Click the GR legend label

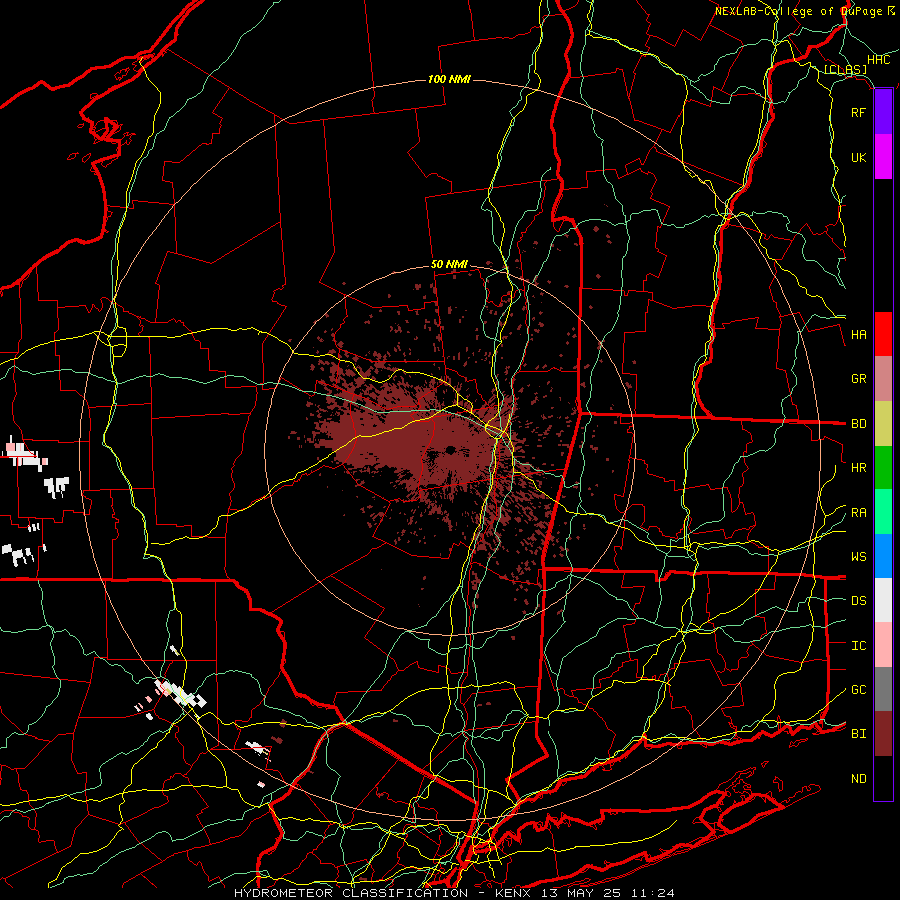click(x=859, y=379)
